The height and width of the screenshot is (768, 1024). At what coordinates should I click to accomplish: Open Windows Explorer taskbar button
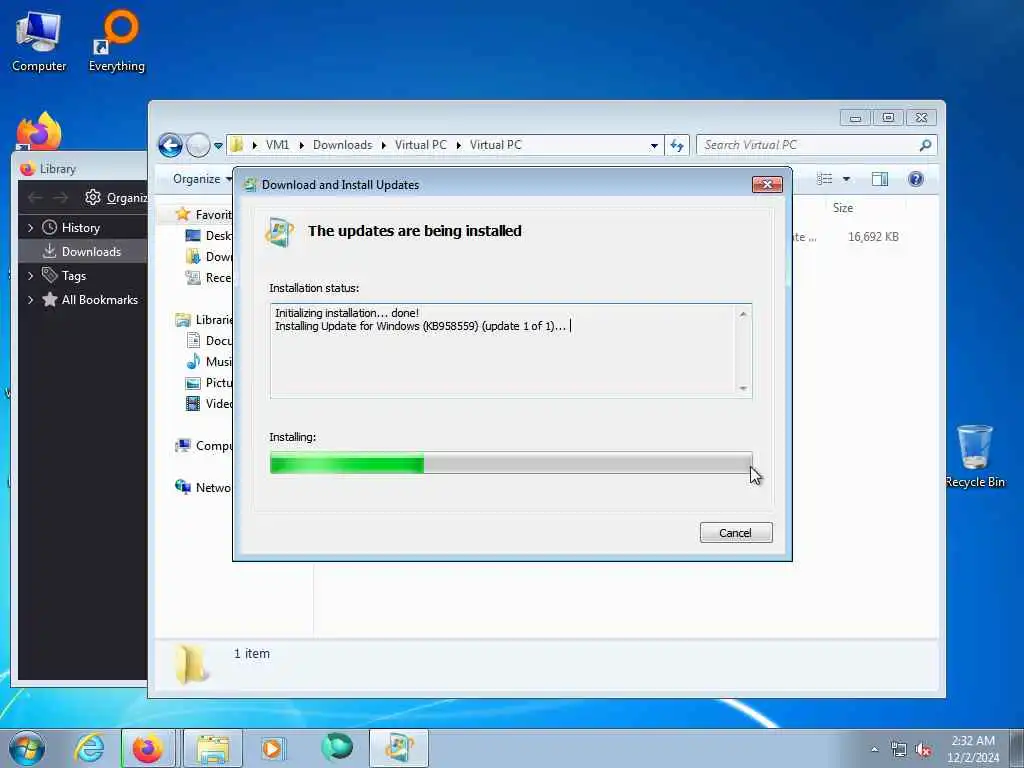tap(213, 748)
